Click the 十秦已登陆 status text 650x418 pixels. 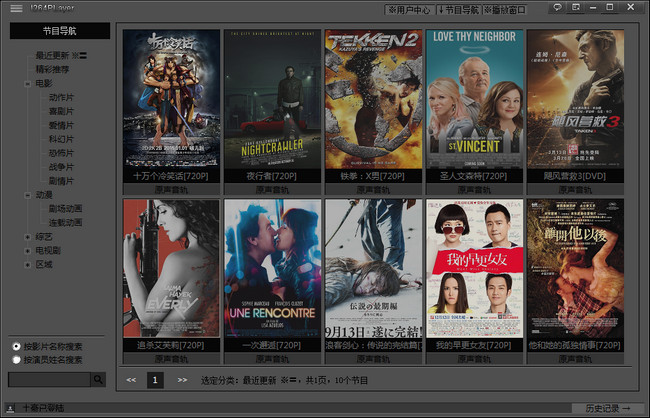click(x=44, y=408)
